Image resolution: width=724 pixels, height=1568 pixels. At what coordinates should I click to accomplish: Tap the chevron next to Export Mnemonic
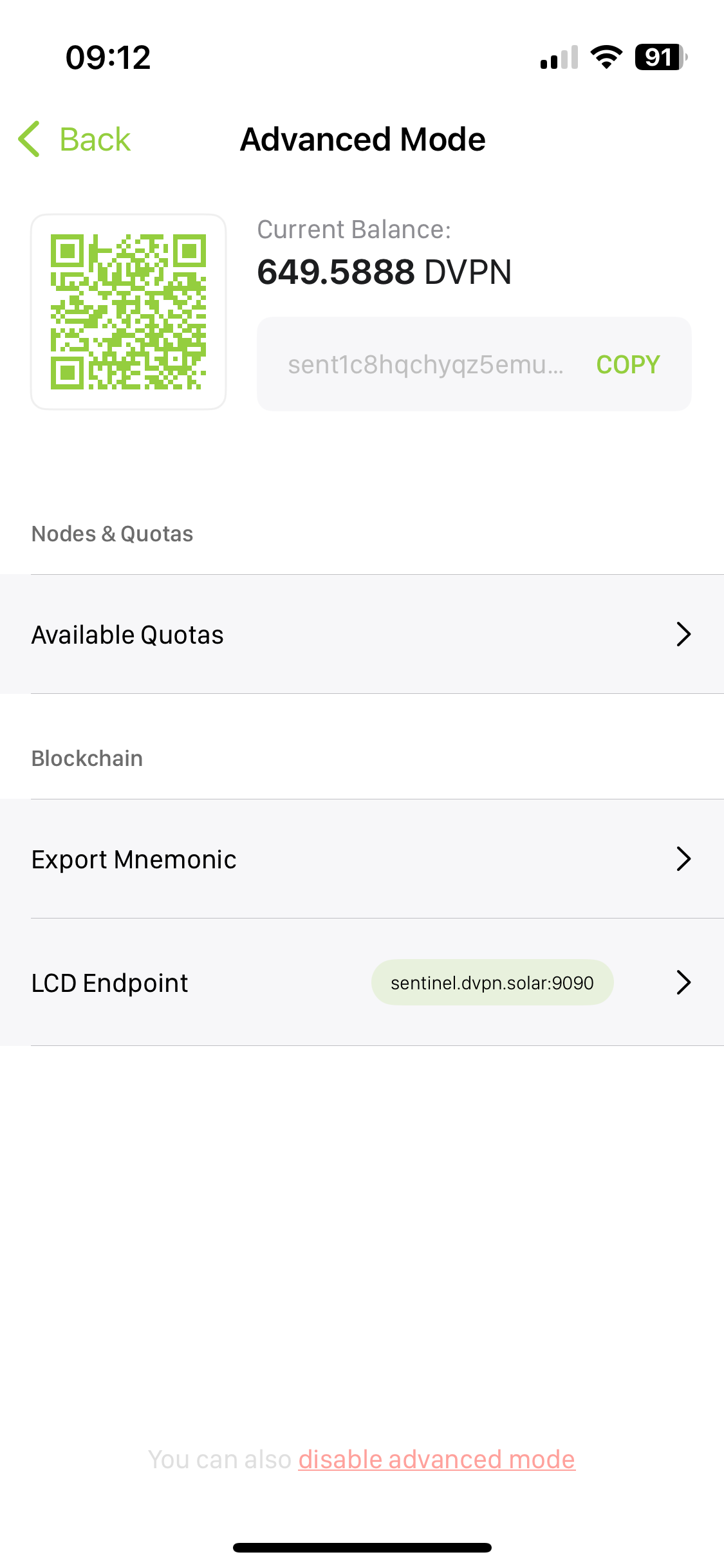683,859
